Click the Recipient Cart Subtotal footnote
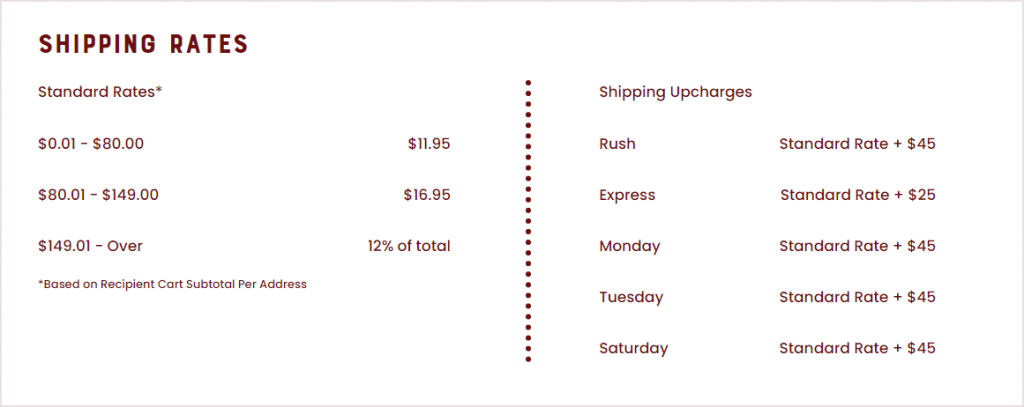This screenshot has height=407, width=1024. tap(172, 284)
